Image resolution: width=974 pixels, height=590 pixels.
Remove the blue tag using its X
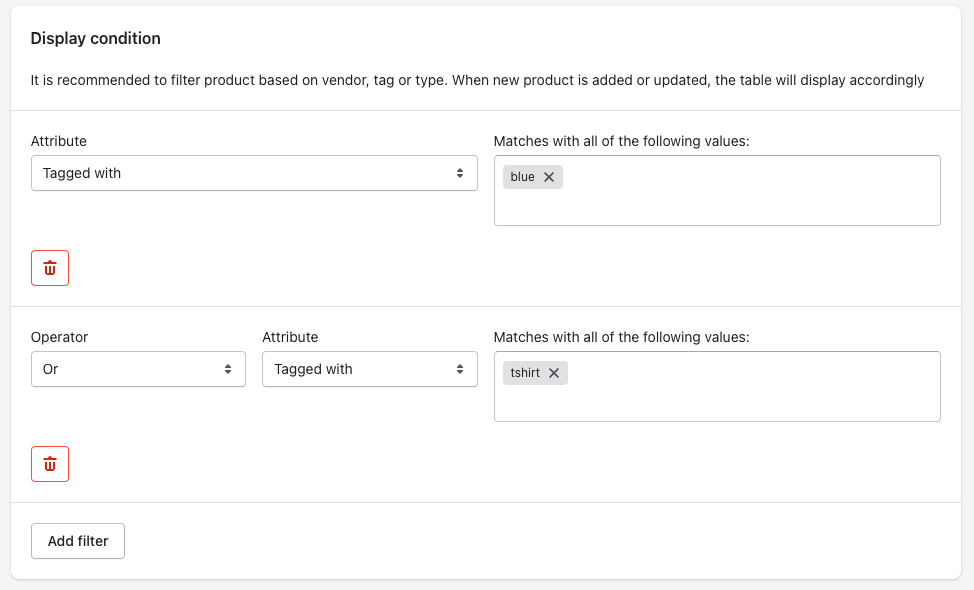click(x=549, y=177)
